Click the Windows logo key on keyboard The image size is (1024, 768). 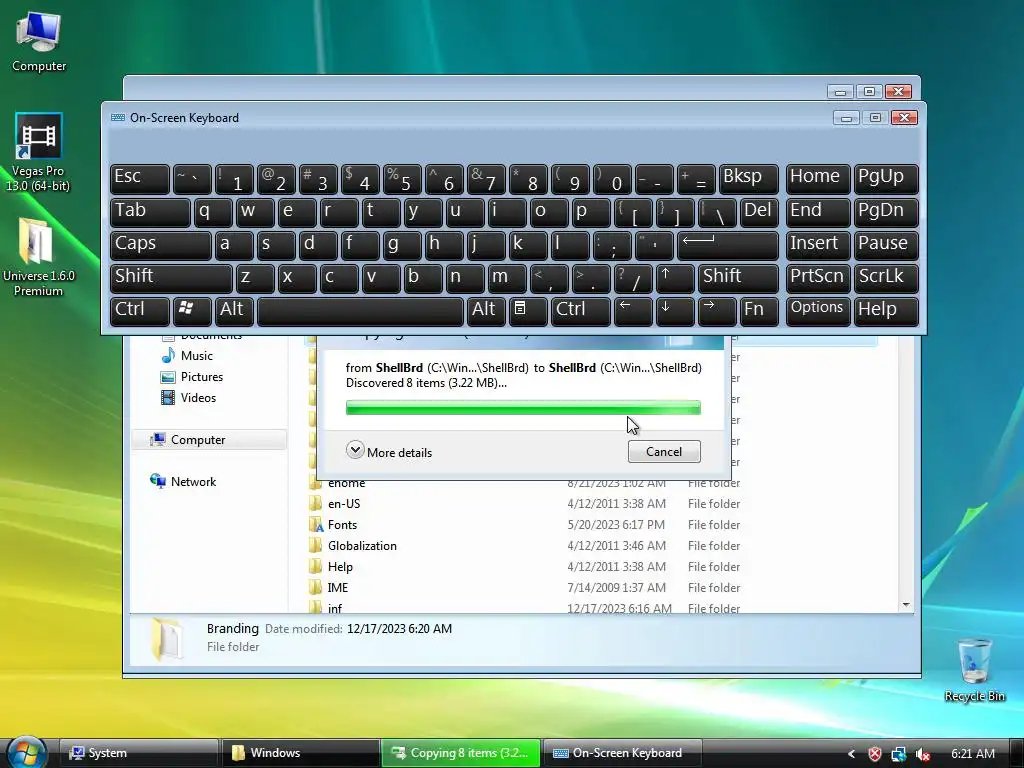point(191,311)
